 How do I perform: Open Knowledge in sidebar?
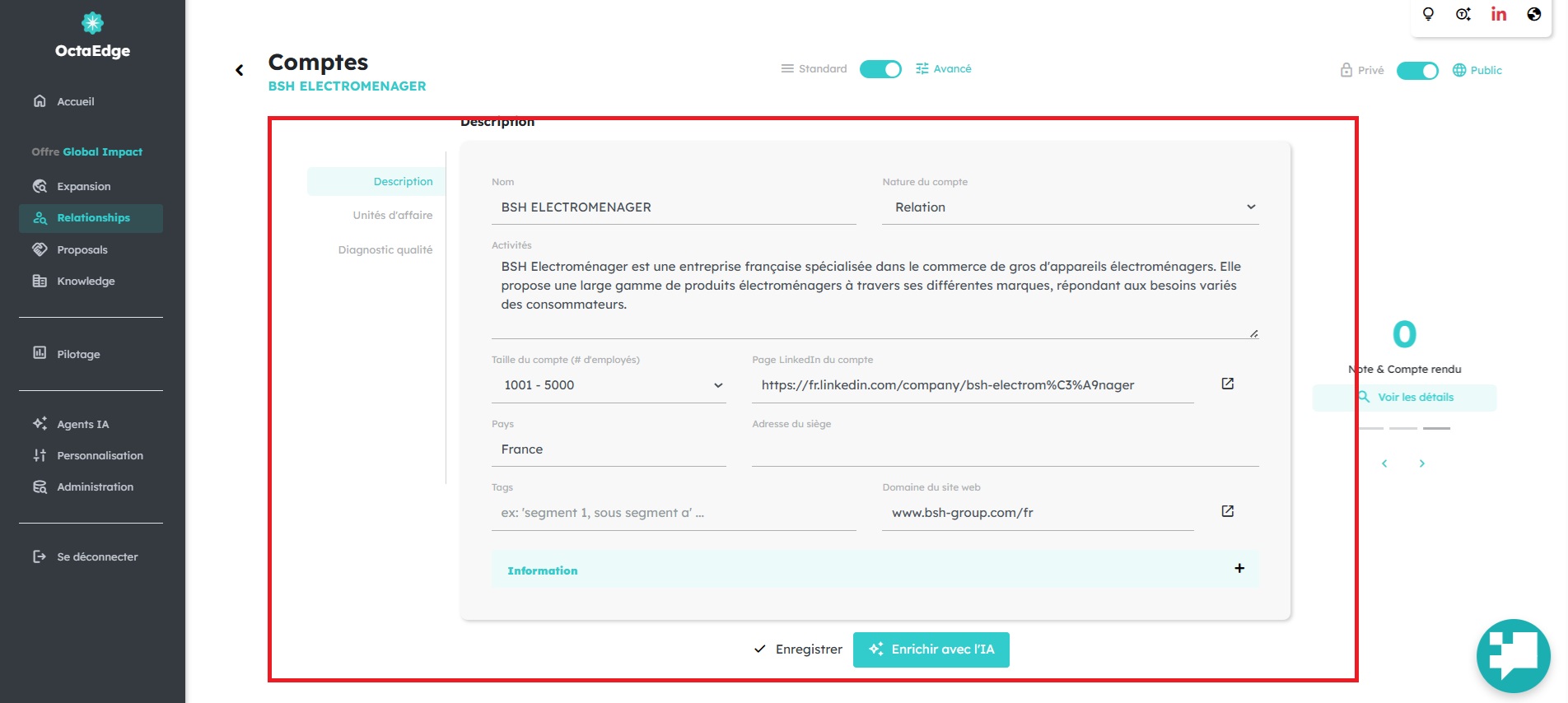91,281
